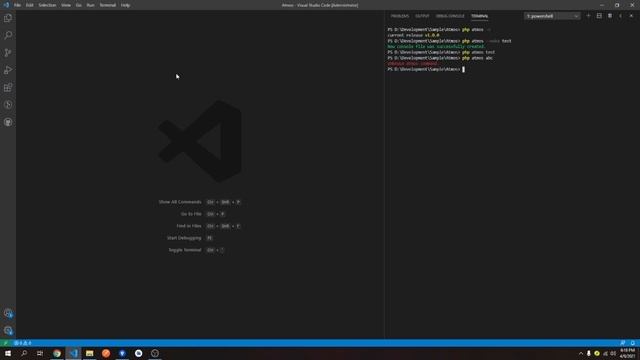The height and width of the screenshot is (360, 640).
Task: Open the Explorer view in activity bar
Action: 8,18
